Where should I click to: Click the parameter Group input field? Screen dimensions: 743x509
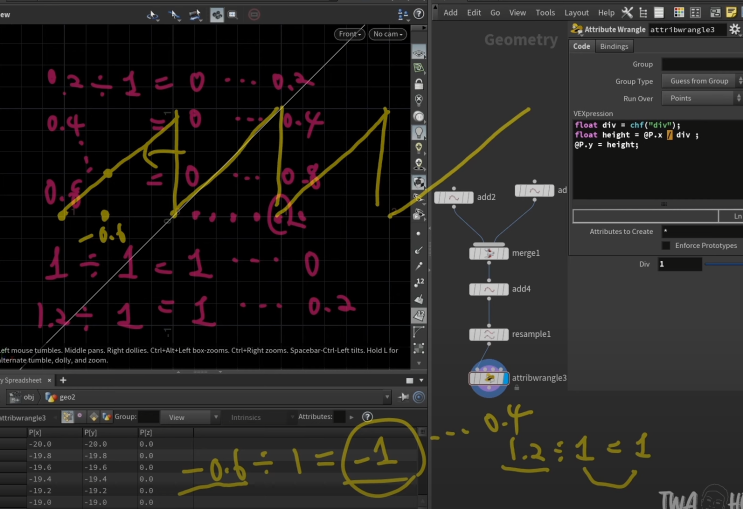702,64
